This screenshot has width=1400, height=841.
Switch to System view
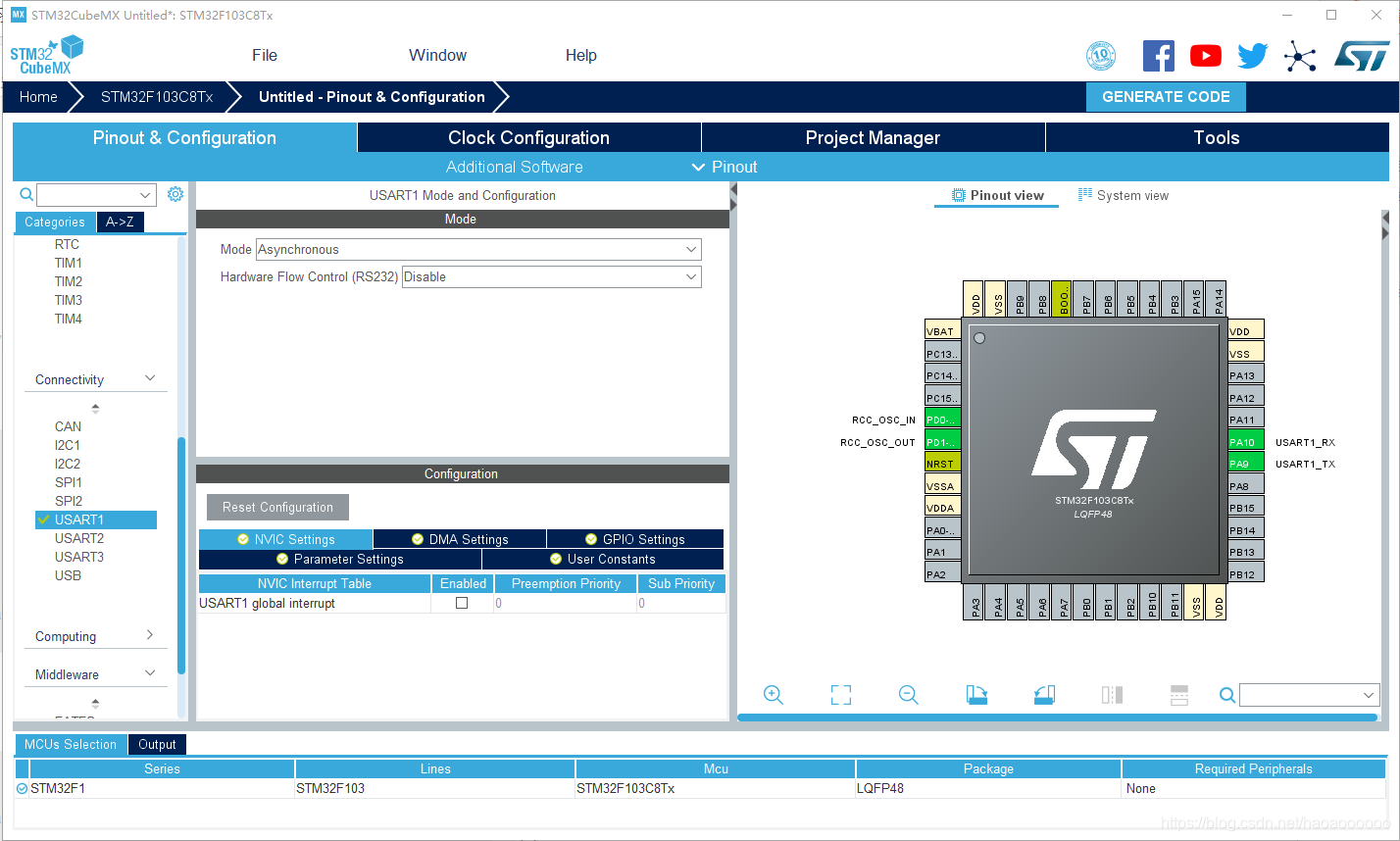[1124, 195]
